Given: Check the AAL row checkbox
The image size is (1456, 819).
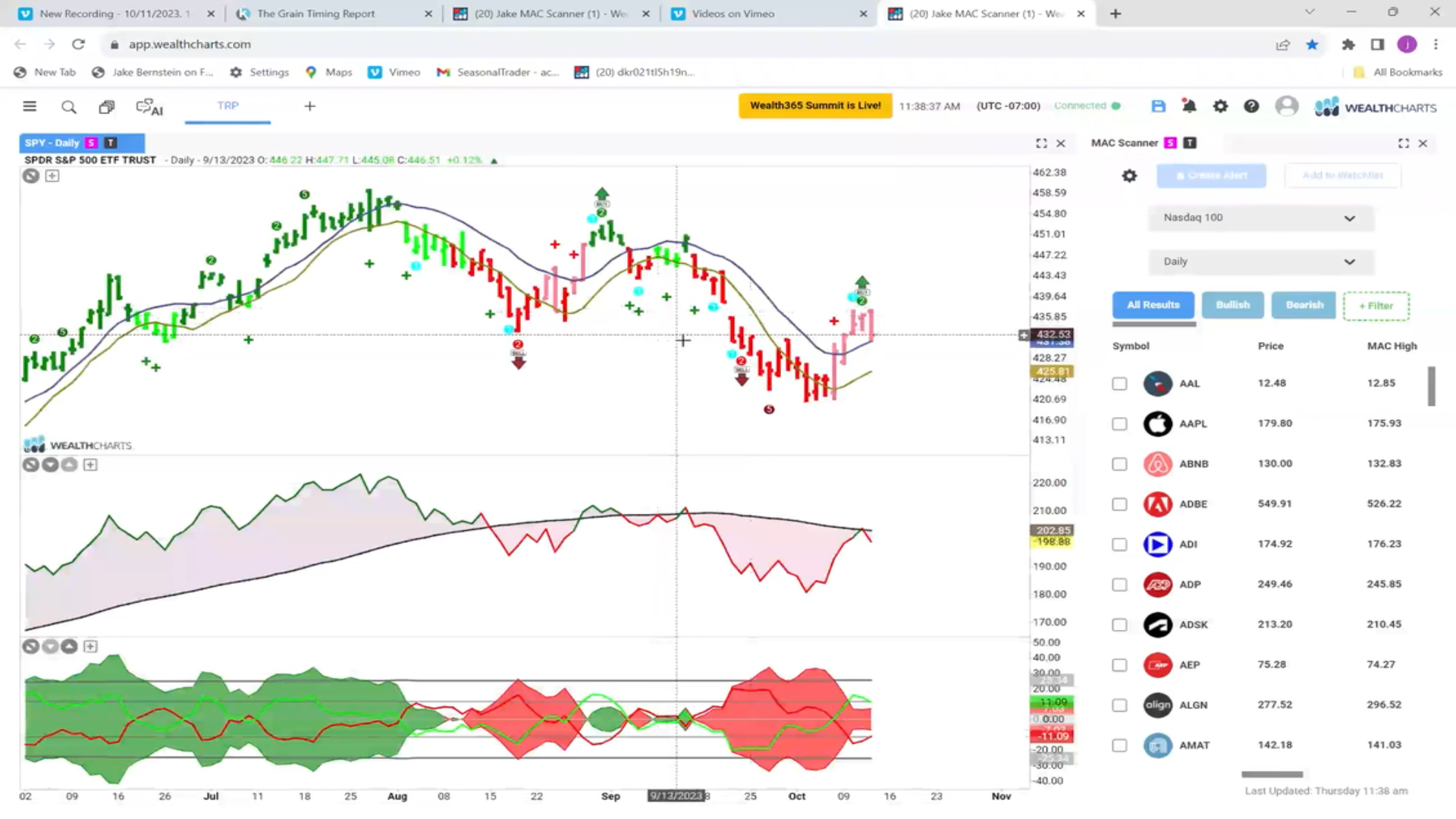Looking at the screenshot, I should (x=1119, y=384).
